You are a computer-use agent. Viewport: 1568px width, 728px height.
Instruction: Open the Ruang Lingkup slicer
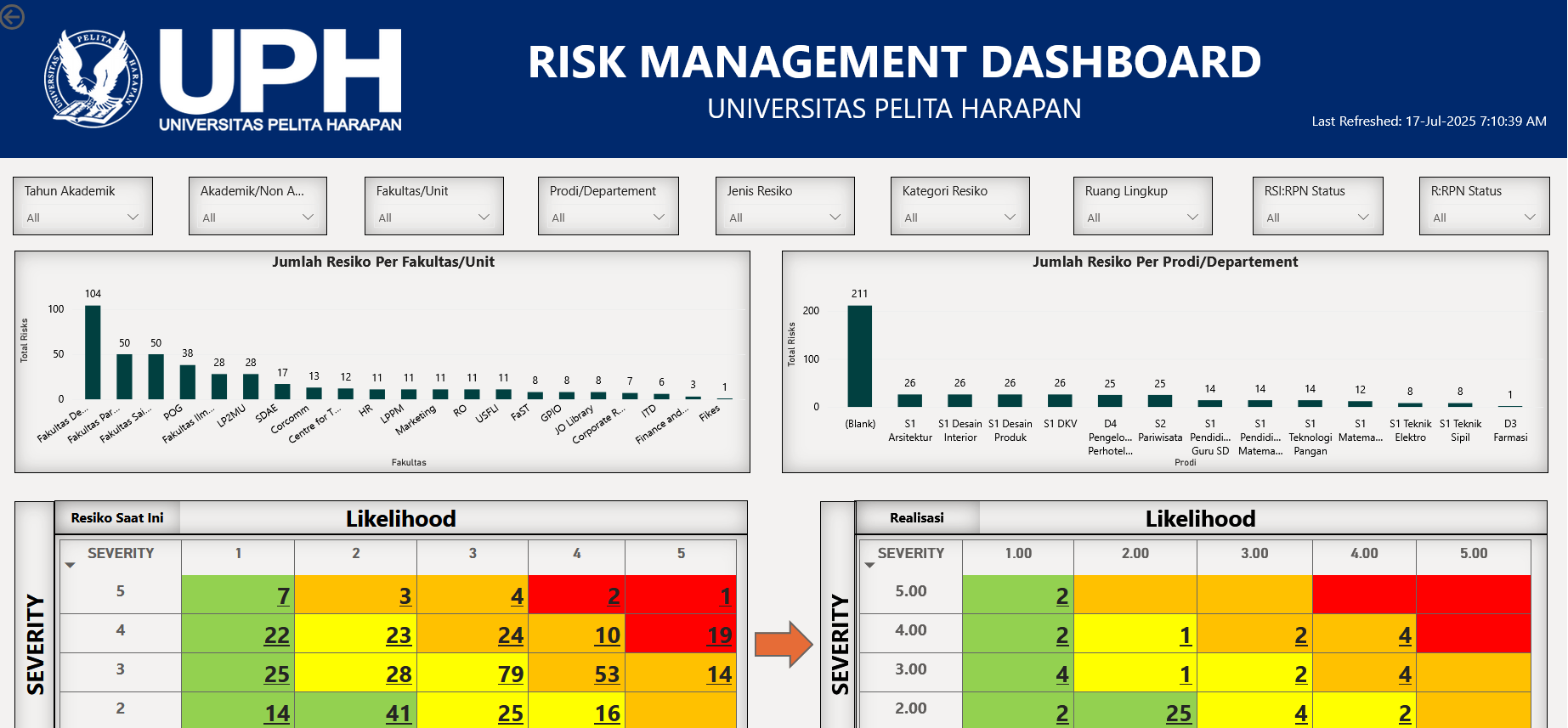coord(1142,217)
